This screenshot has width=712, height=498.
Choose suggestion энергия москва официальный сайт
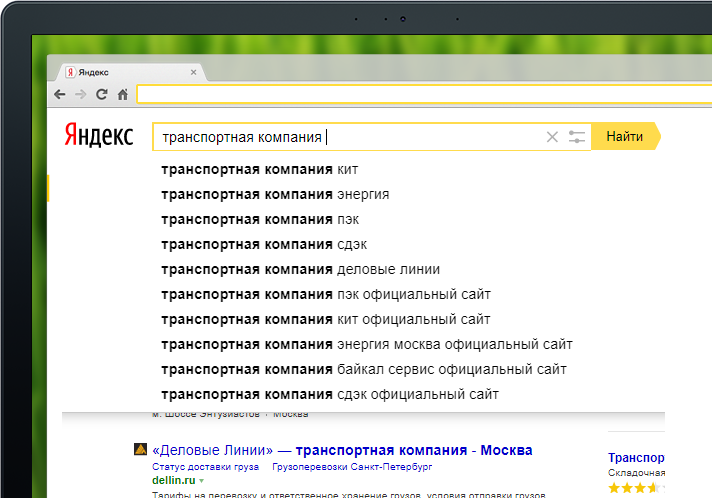click(x=367, y=345)
